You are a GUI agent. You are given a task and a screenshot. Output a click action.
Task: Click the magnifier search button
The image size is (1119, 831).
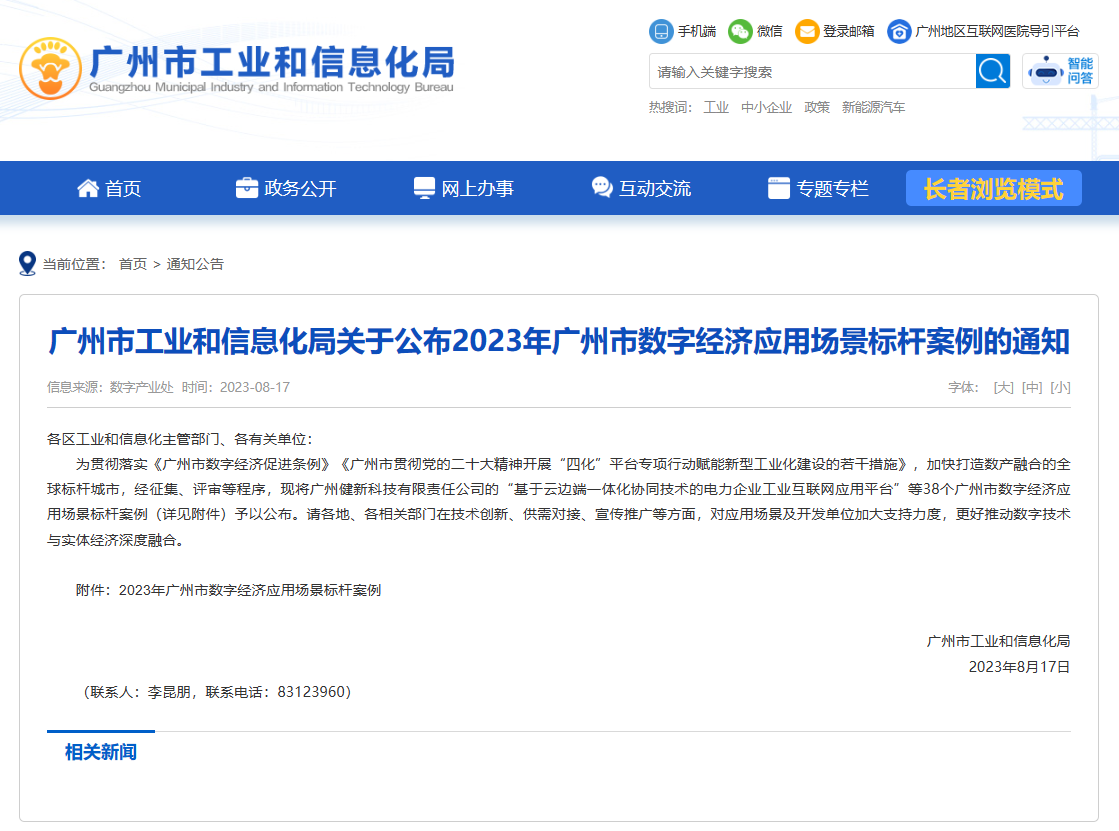pyautogui.click(x=993, y=71)
